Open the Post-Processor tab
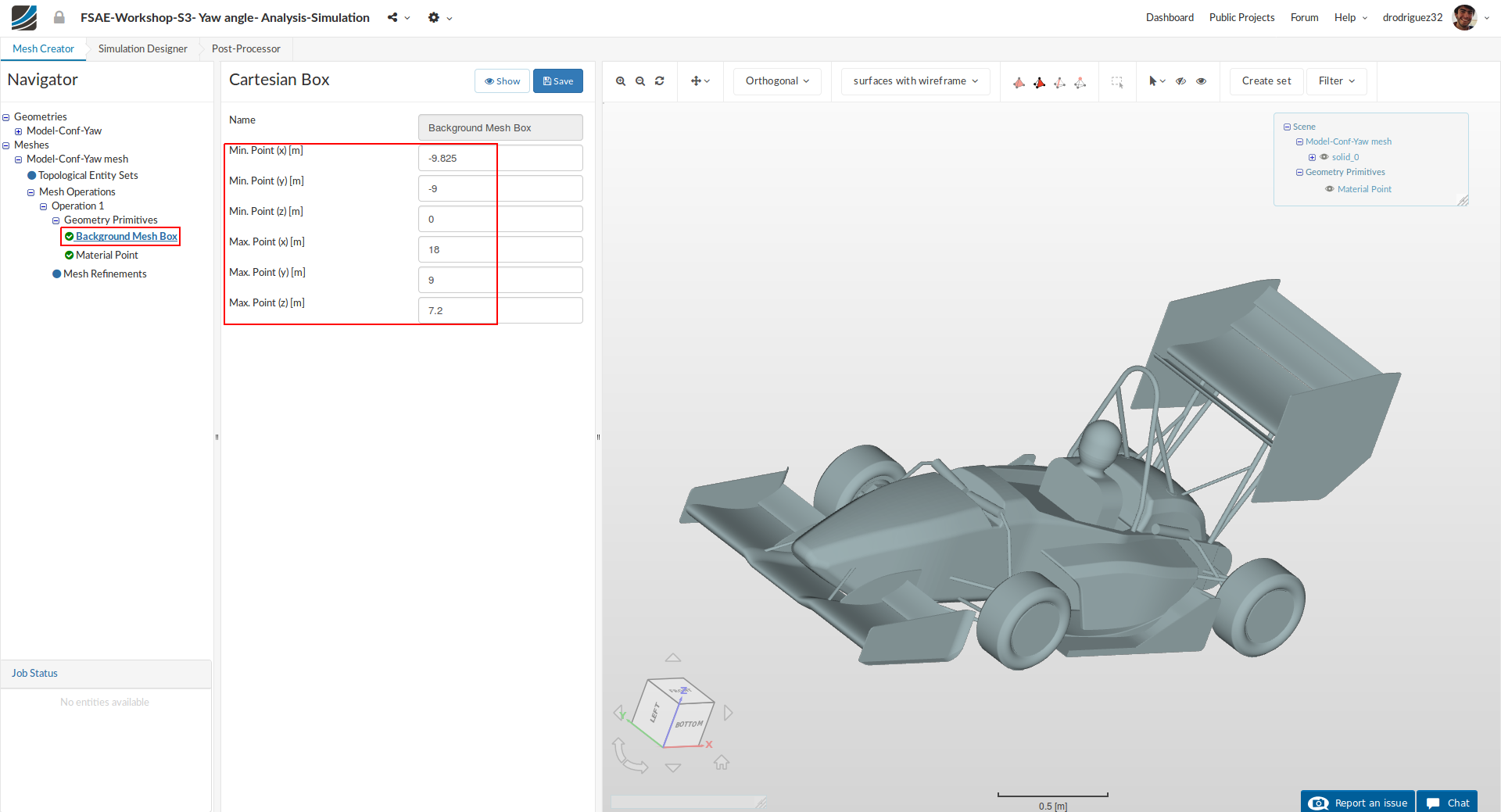This screenshot has height=812, width=1501. (245, 48)
